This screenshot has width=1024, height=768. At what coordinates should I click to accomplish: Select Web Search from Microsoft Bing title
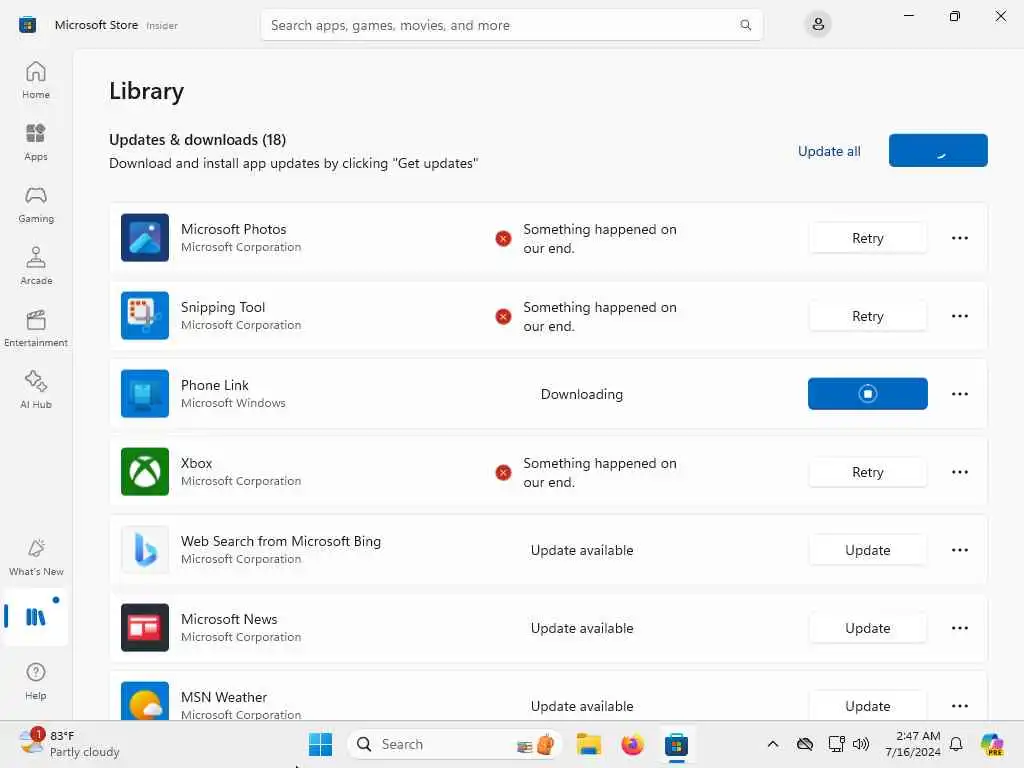281,541
